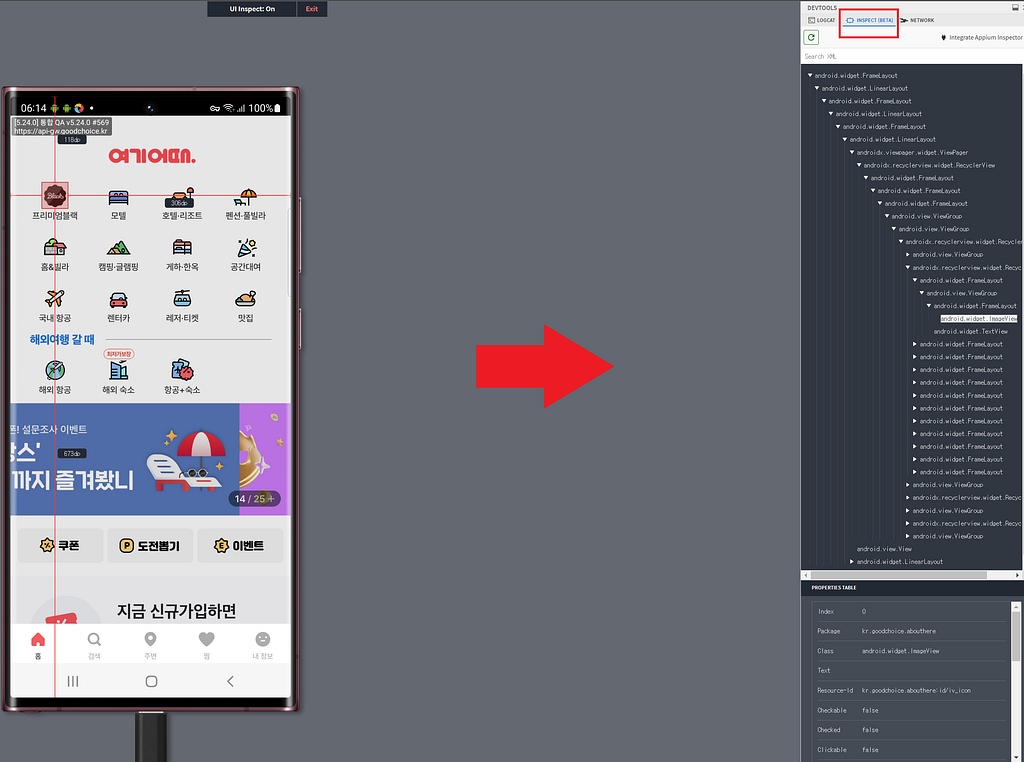Open the NETWORK tab

coord(918,20)
